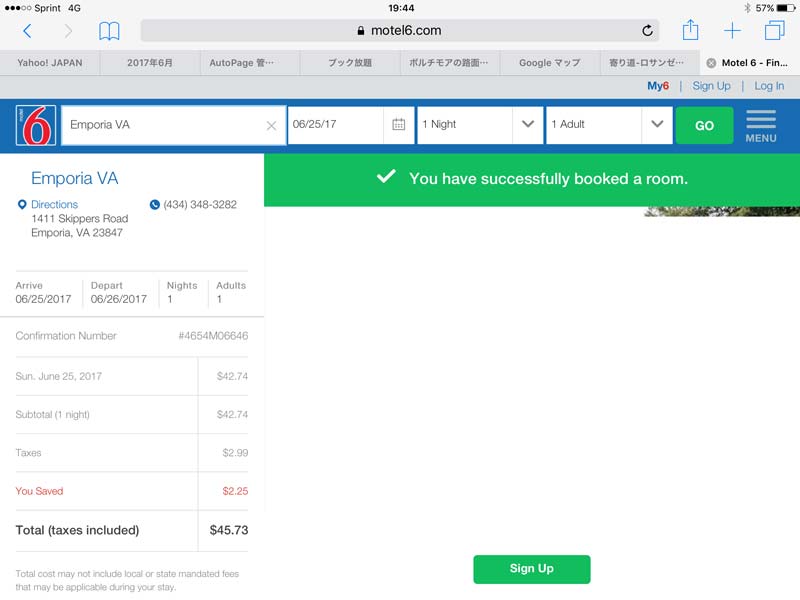Click the Log In link

[769, 86]
